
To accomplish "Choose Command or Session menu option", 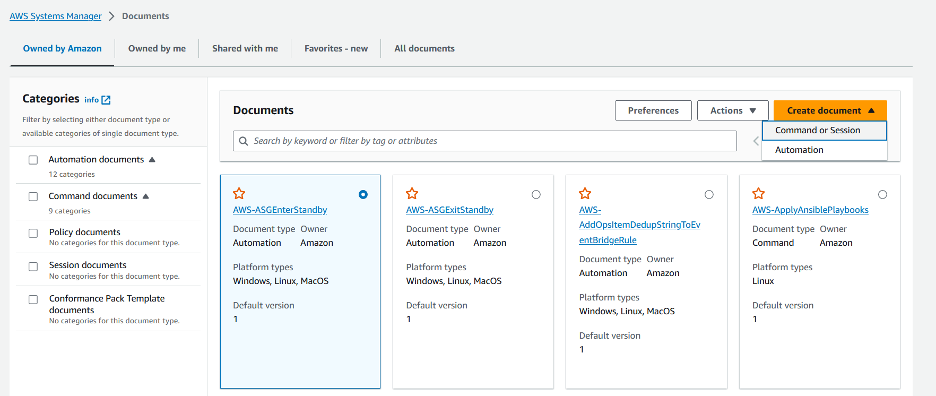I will click(824, 131).
